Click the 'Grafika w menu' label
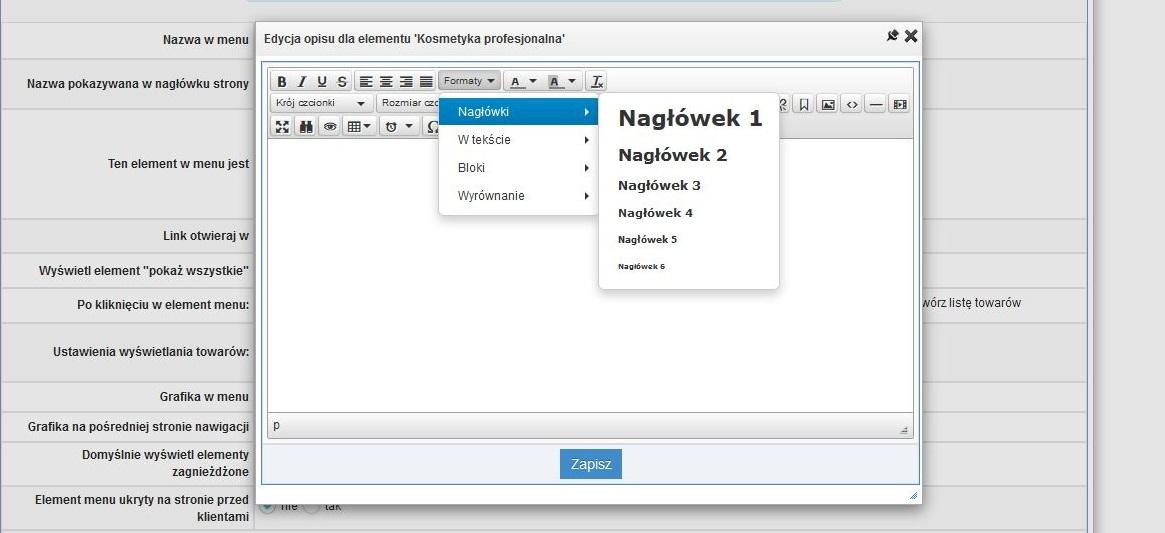Screen dimensions: 1165x533 204,397
